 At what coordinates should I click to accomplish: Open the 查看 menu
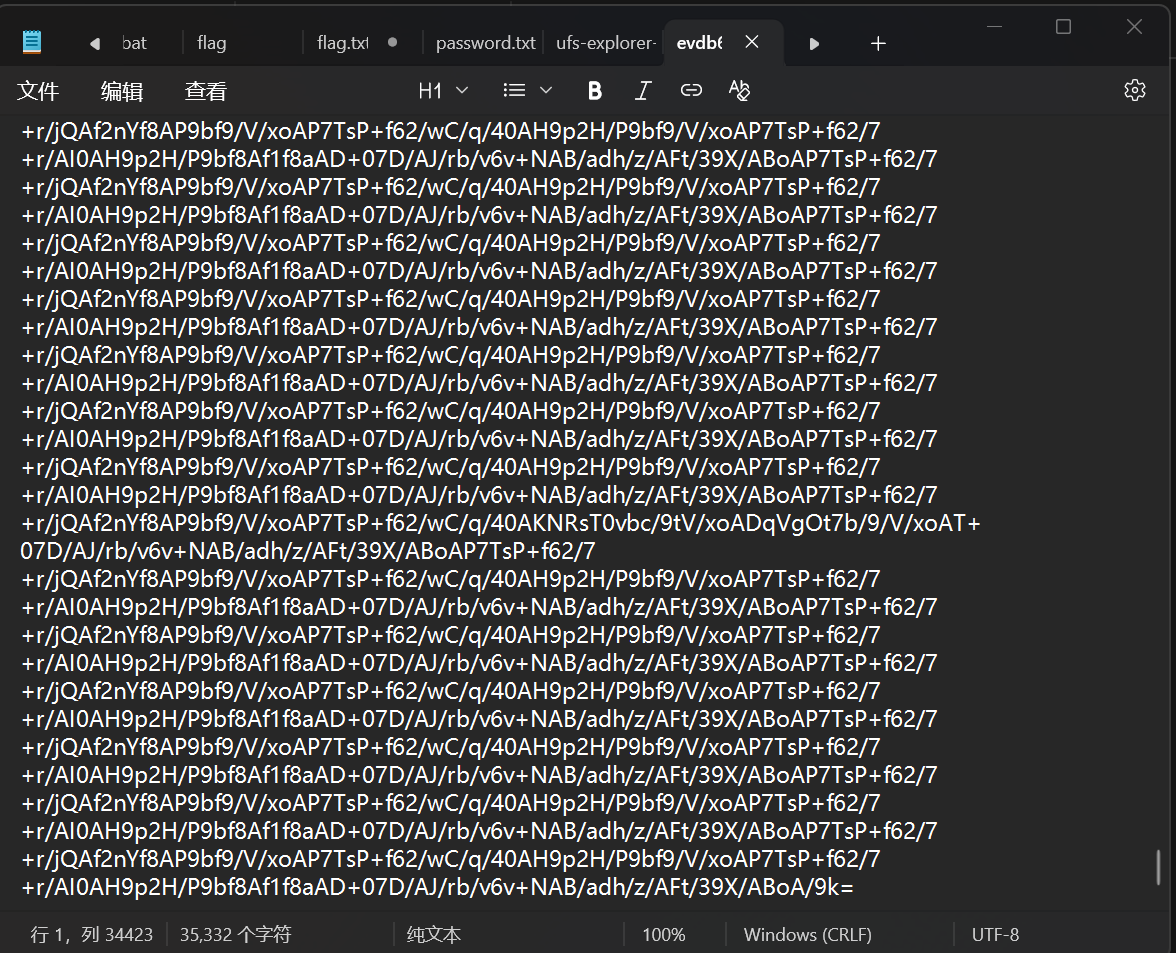pos(205,92)
